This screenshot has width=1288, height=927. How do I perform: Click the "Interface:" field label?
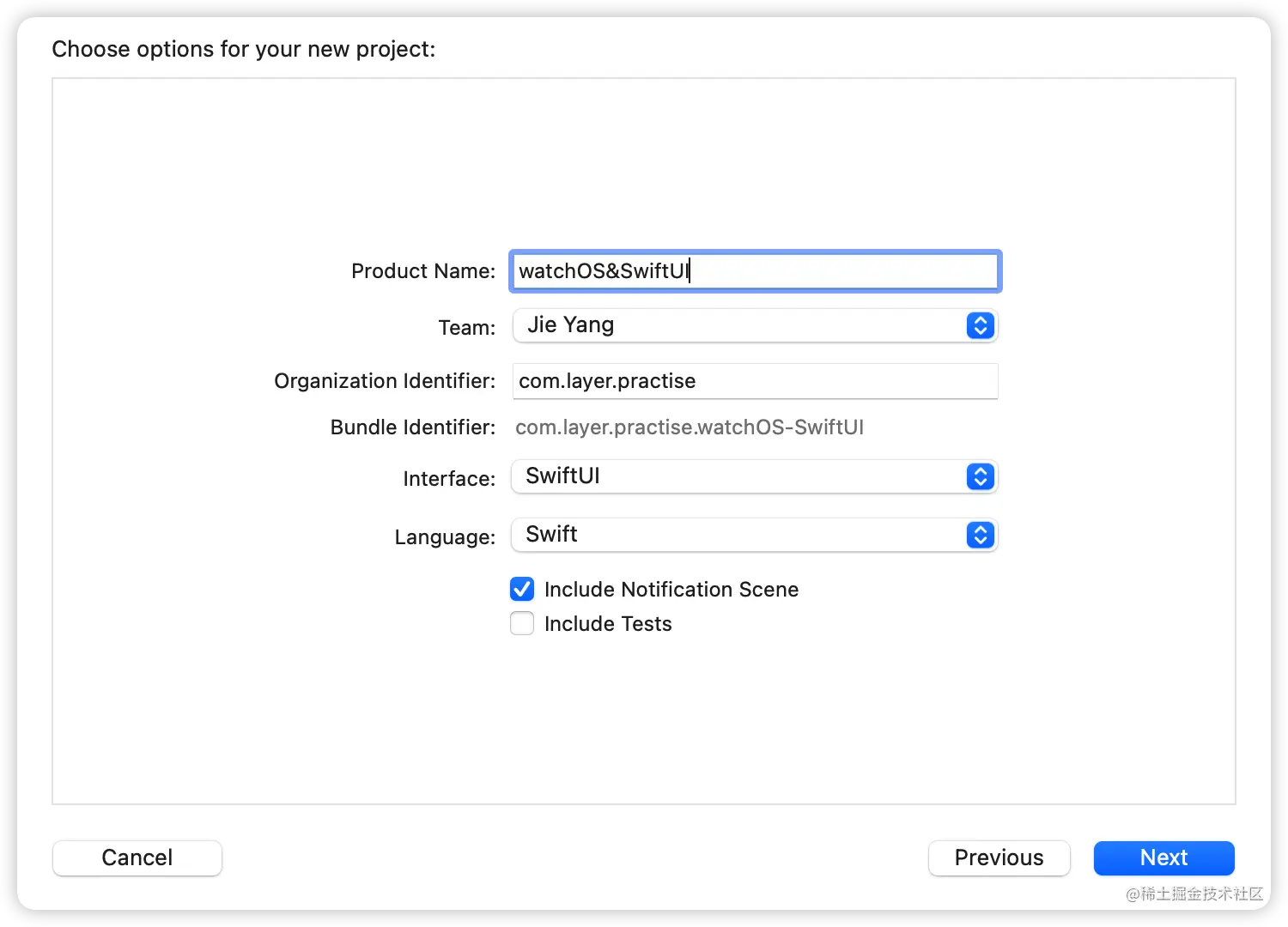(x=449, y=479)
